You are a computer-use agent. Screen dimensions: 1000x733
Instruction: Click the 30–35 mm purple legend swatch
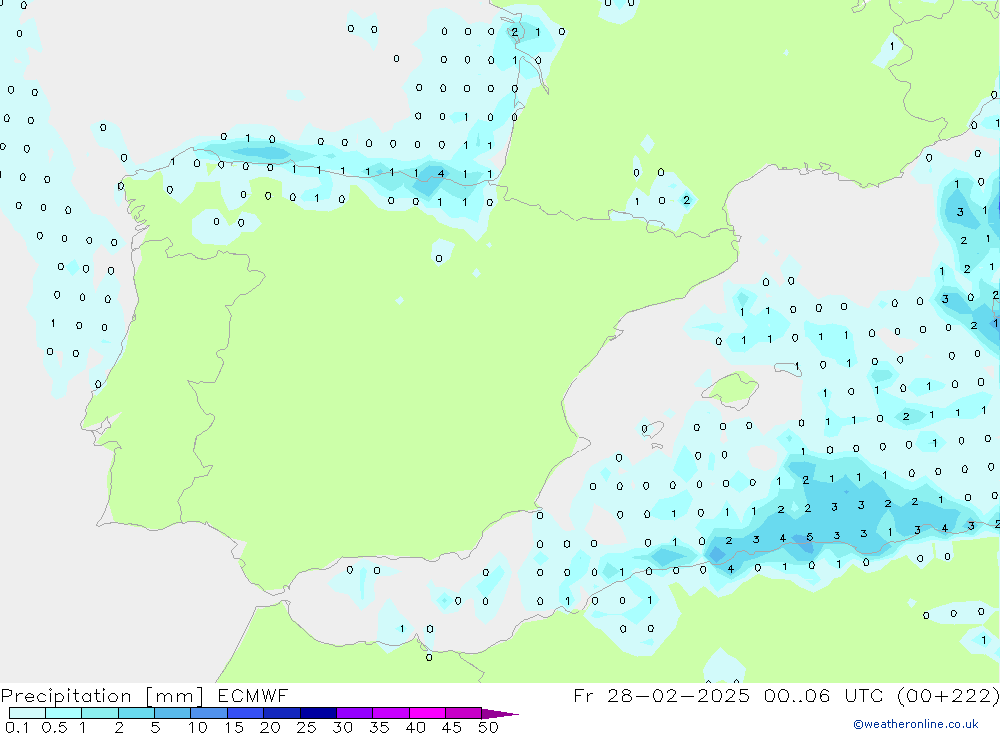pos(354,713)
